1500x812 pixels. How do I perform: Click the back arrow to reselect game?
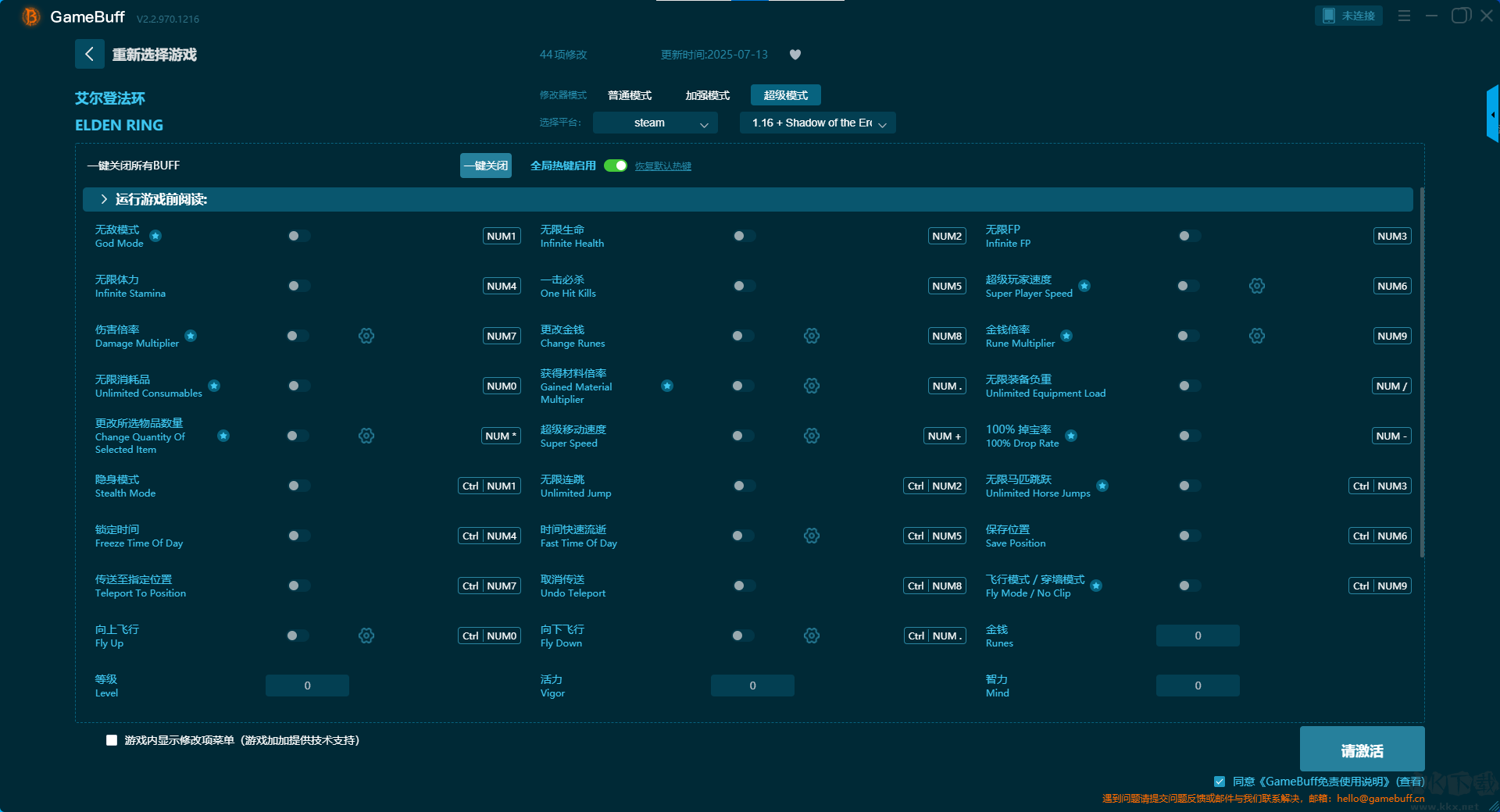coord(90,54)
